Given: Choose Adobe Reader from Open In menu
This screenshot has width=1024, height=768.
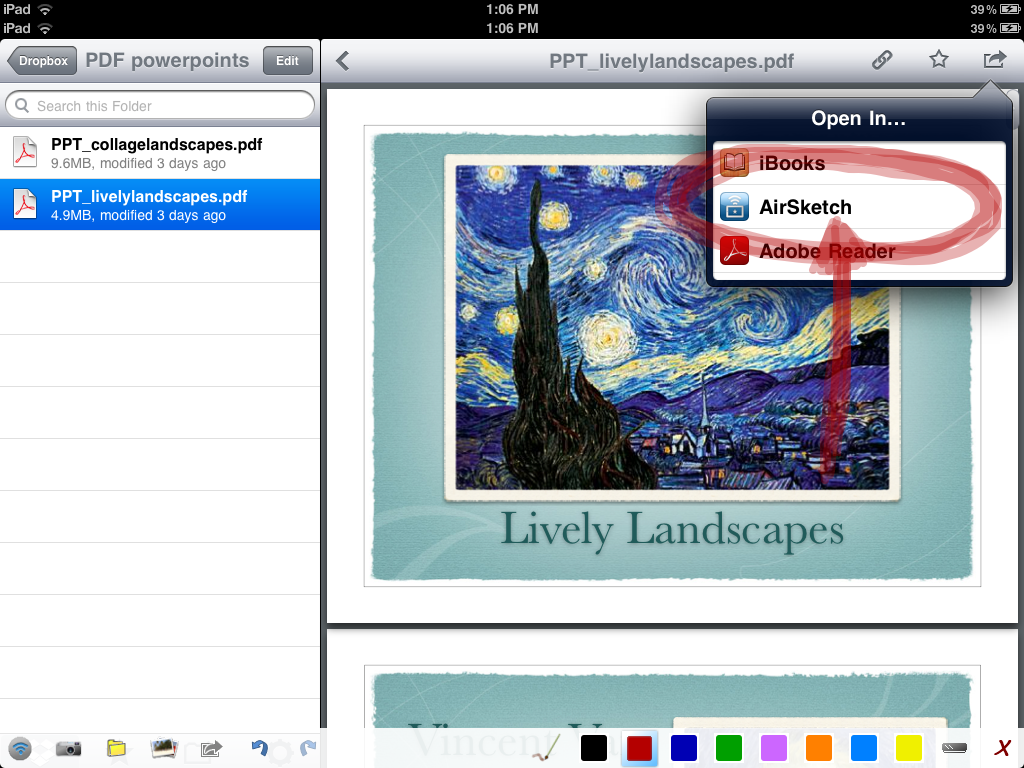Looking at the screenshot, I should coord(859,251).
